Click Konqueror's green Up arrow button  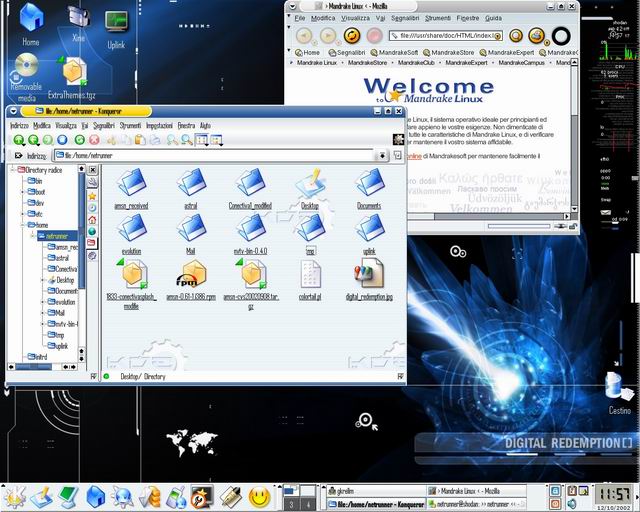coord(18,140)
